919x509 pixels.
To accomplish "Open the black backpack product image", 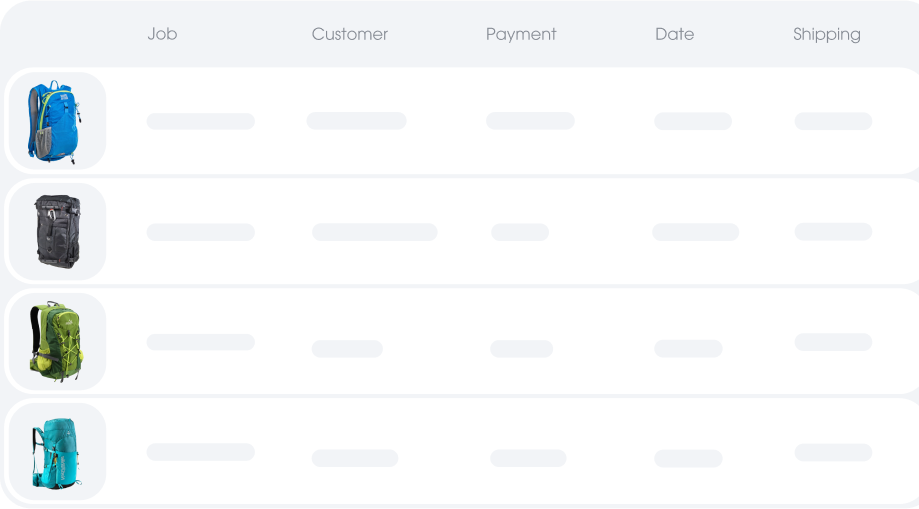I will pyautogui.click(x=57, y=232).
